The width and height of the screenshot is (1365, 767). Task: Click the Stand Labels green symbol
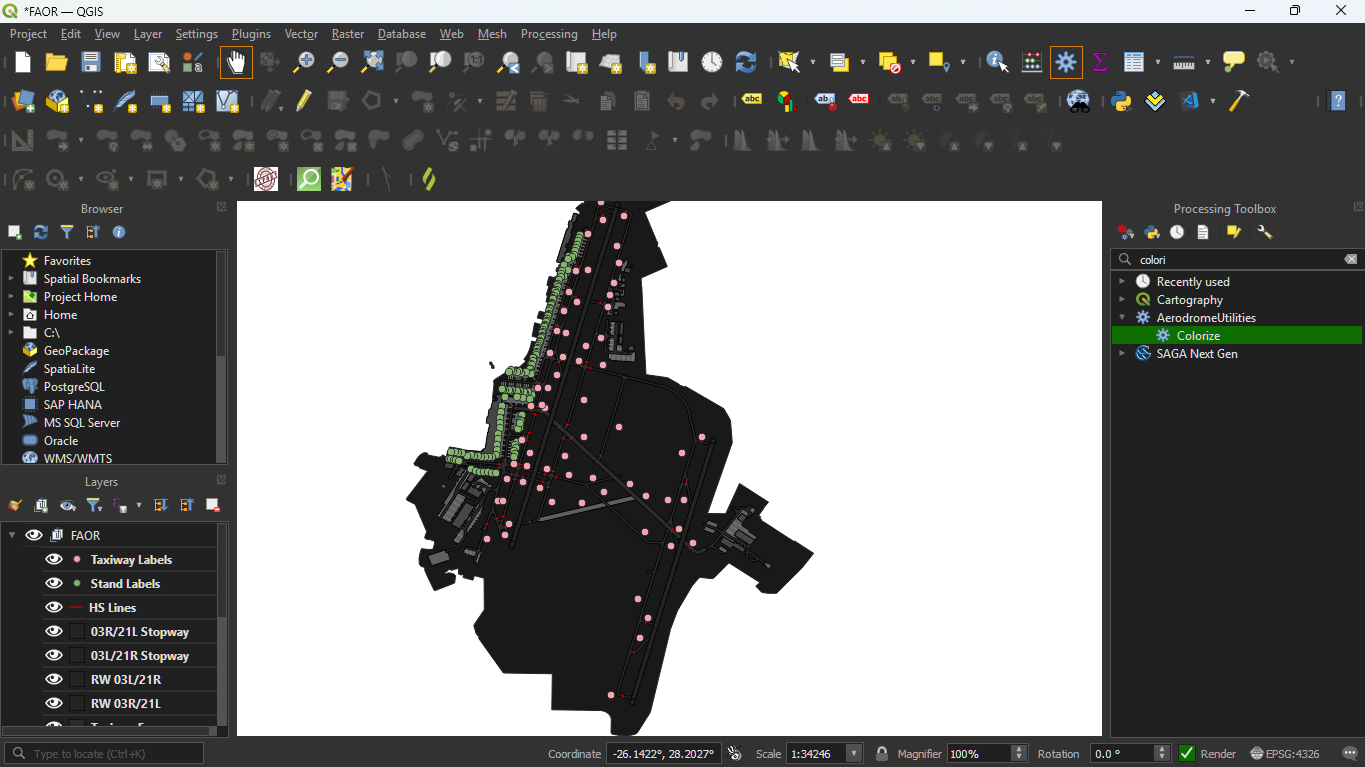[77, 584]
